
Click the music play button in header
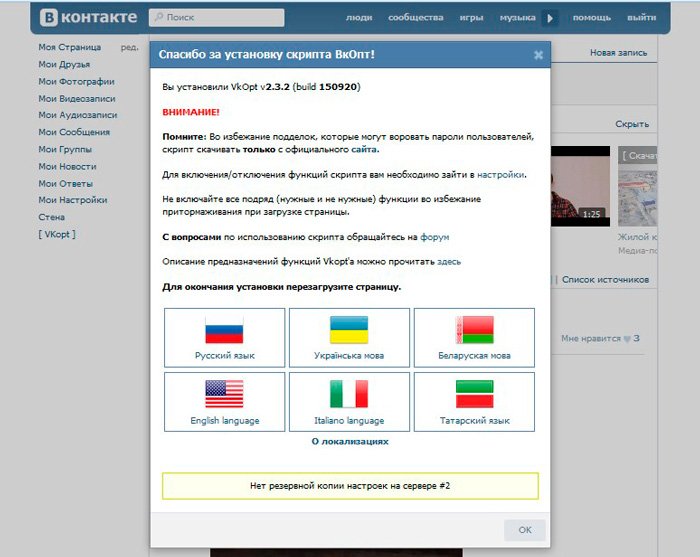click(550, 18)
